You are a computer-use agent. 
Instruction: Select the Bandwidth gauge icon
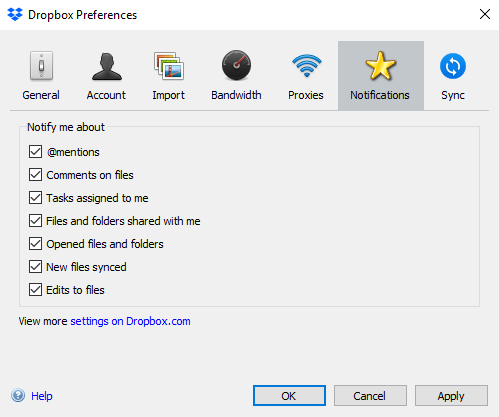point(236,65)
